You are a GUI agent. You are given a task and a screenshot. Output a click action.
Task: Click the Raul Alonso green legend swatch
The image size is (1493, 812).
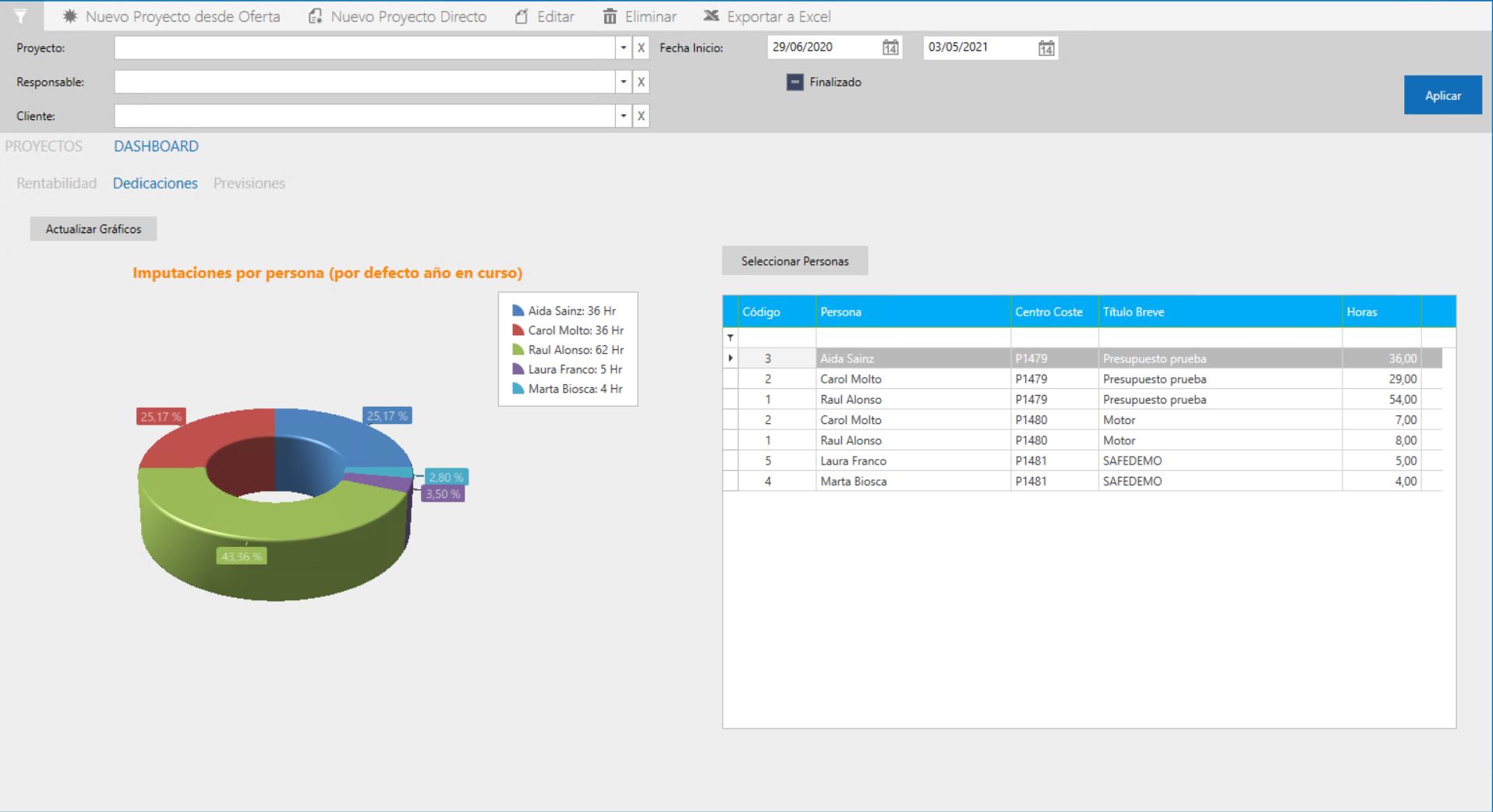[518, 350]
